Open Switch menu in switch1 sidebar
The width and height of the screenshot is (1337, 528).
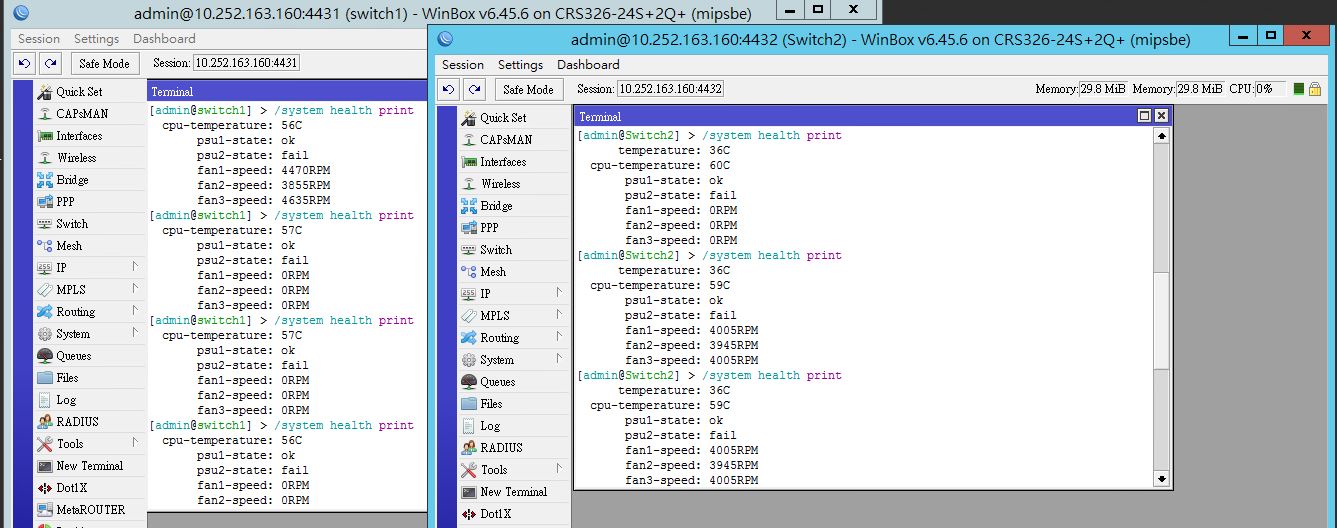coord(89,224)
